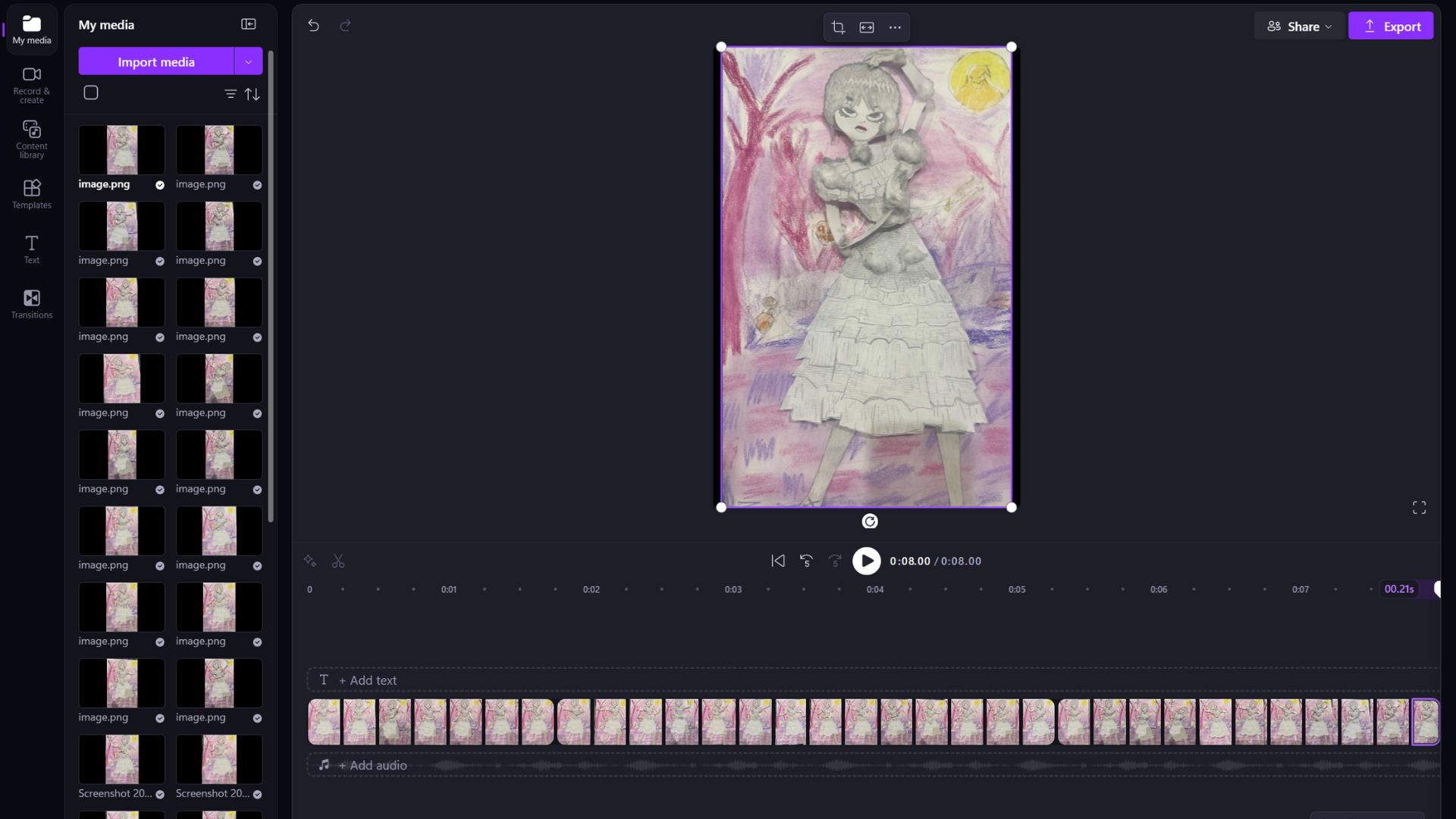The width and height of the screenshot is (1456, 819).
Task: Click the undo arrow
Action: (313, 26)
